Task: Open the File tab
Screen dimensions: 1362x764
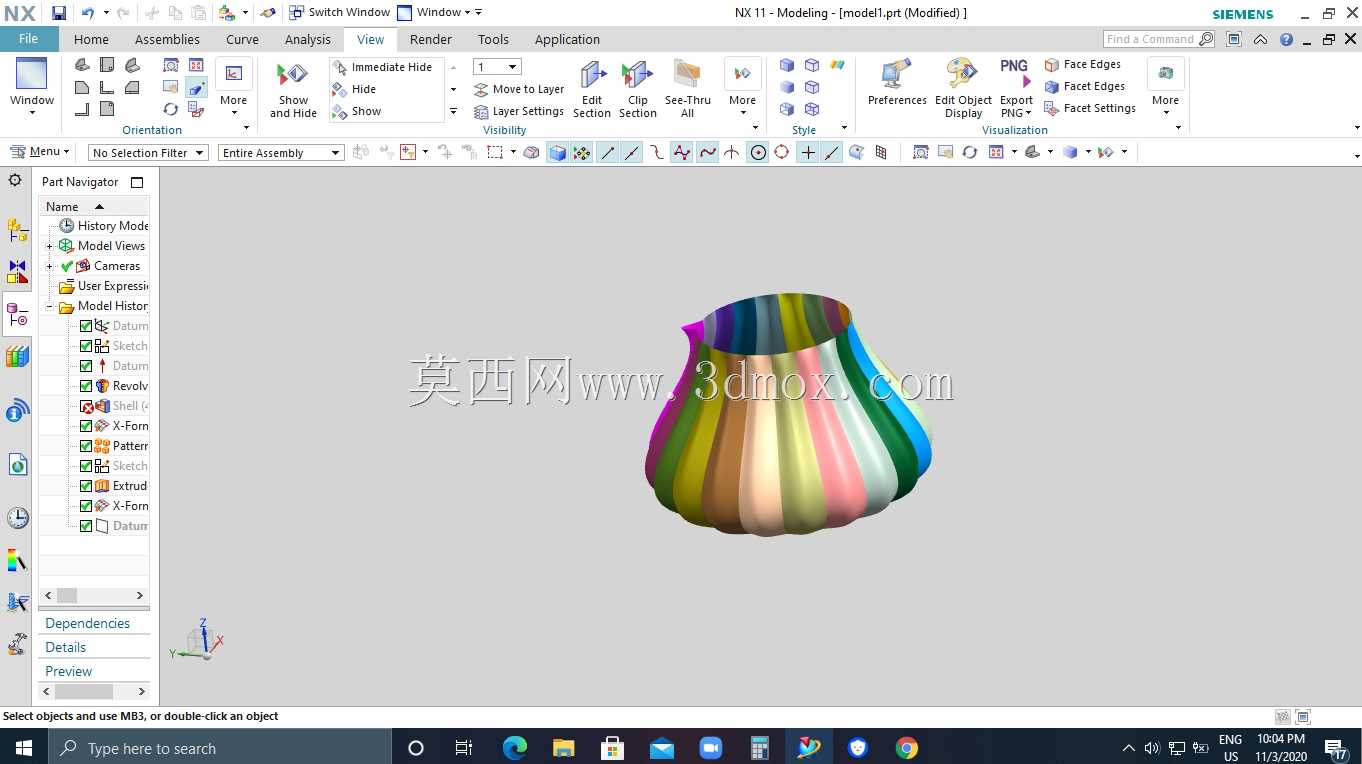Action: click(x=29, y=39)
